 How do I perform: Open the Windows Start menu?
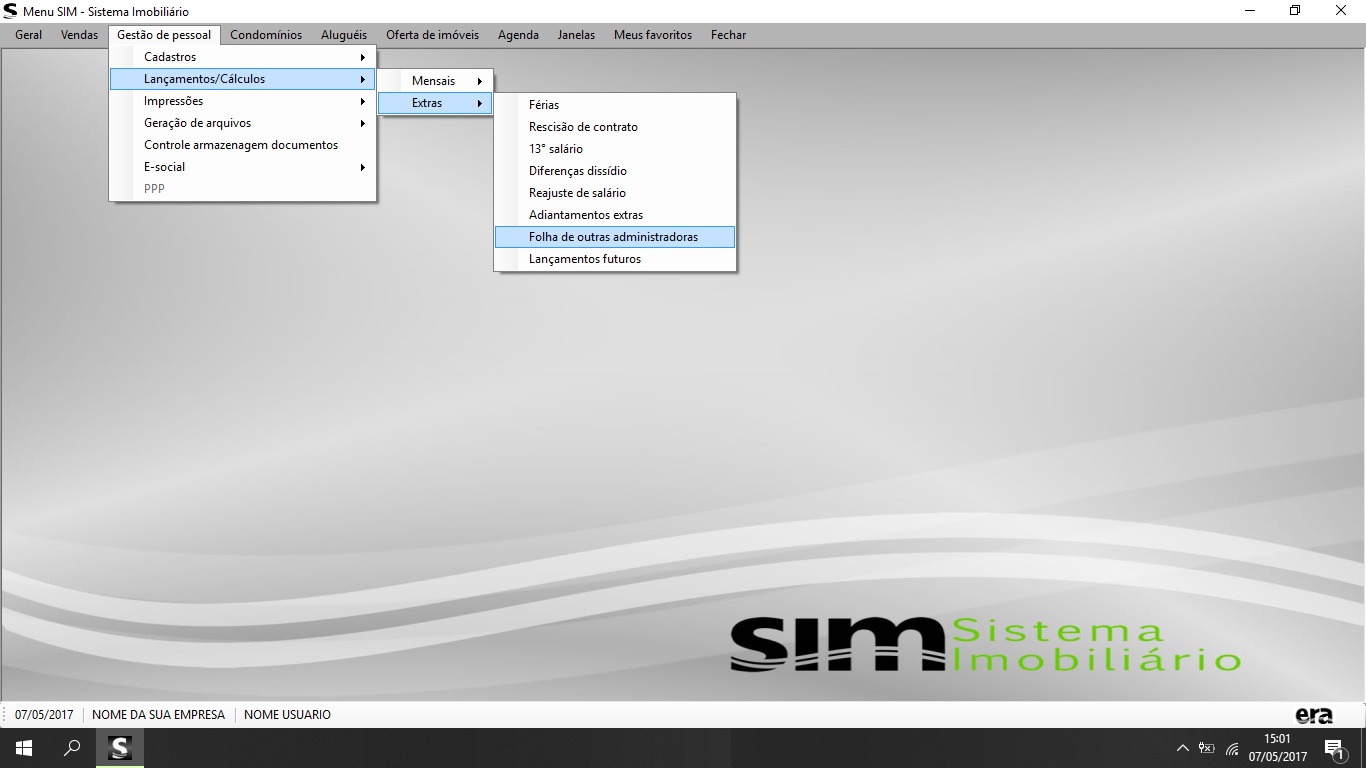coord(24,748)
